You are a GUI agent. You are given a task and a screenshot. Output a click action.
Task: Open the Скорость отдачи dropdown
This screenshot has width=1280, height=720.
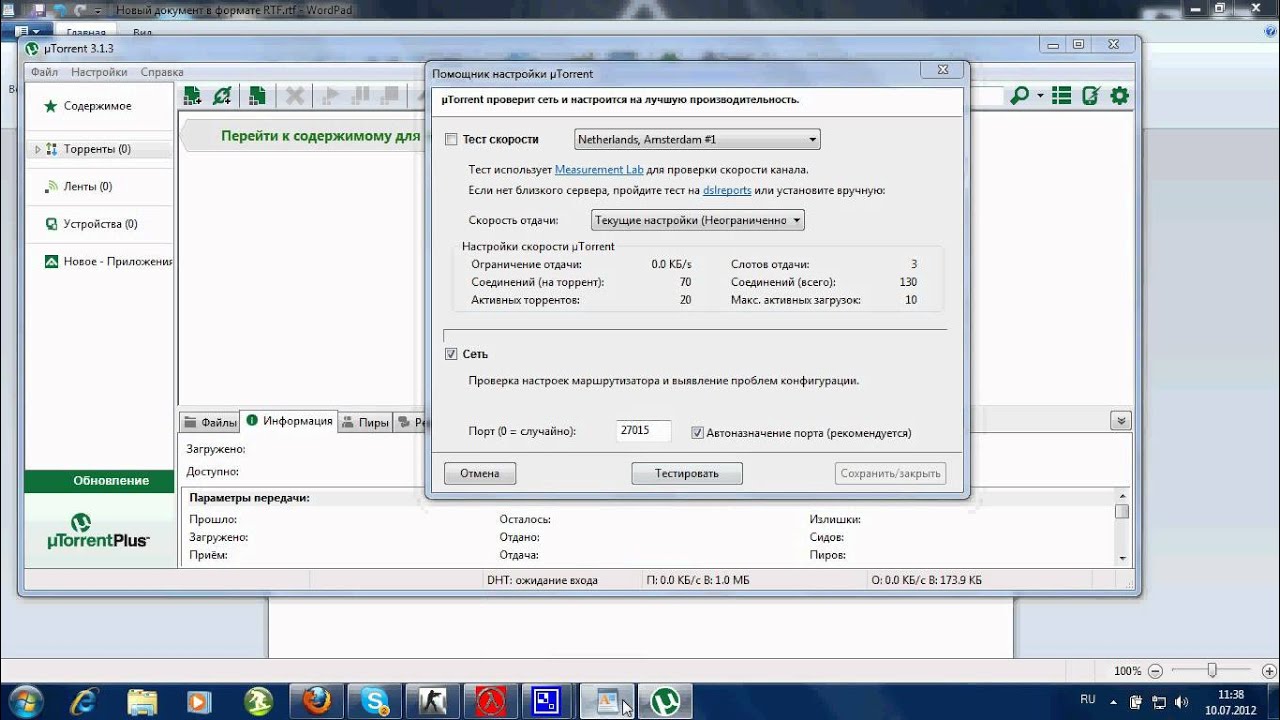(x=697, y=220)
